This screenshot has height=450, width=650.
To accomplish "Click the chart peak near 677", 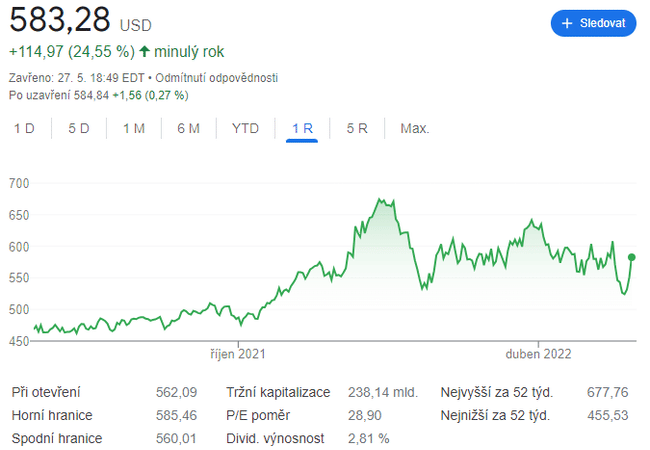I will pos(380,200).
